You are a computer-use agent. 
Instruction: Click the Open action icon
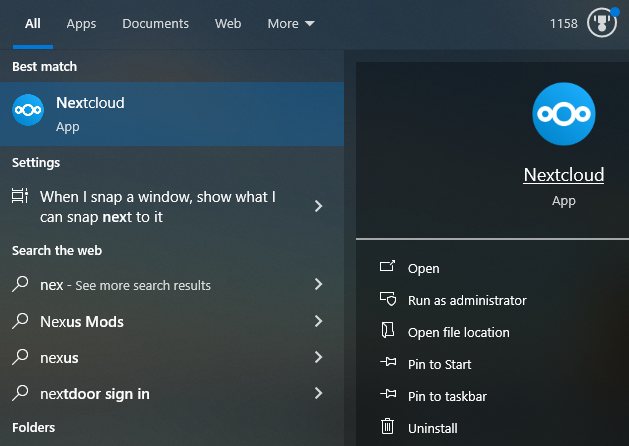388,266
